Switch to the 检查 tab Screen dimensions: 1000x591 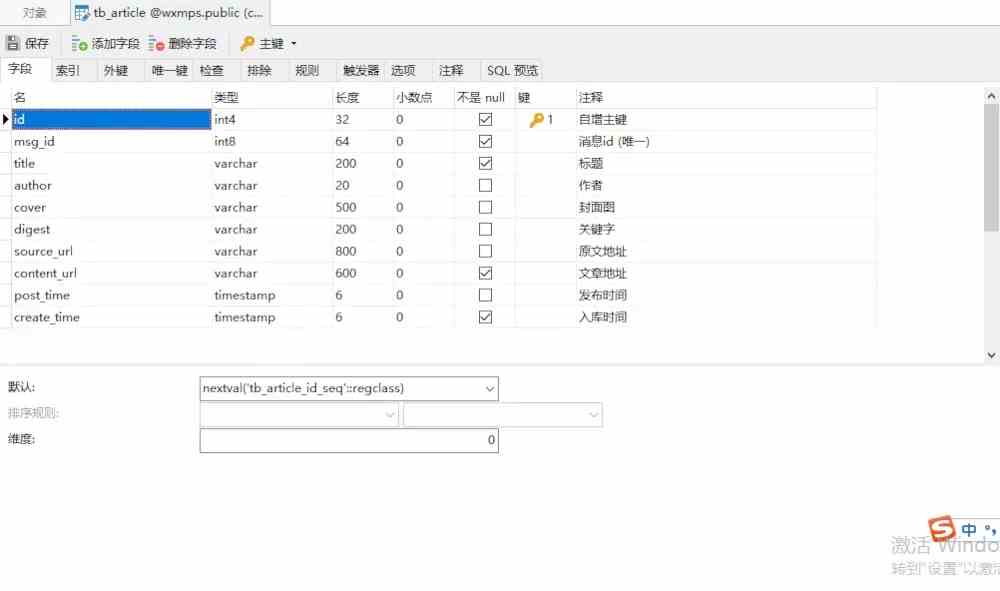tap(212, 70)
